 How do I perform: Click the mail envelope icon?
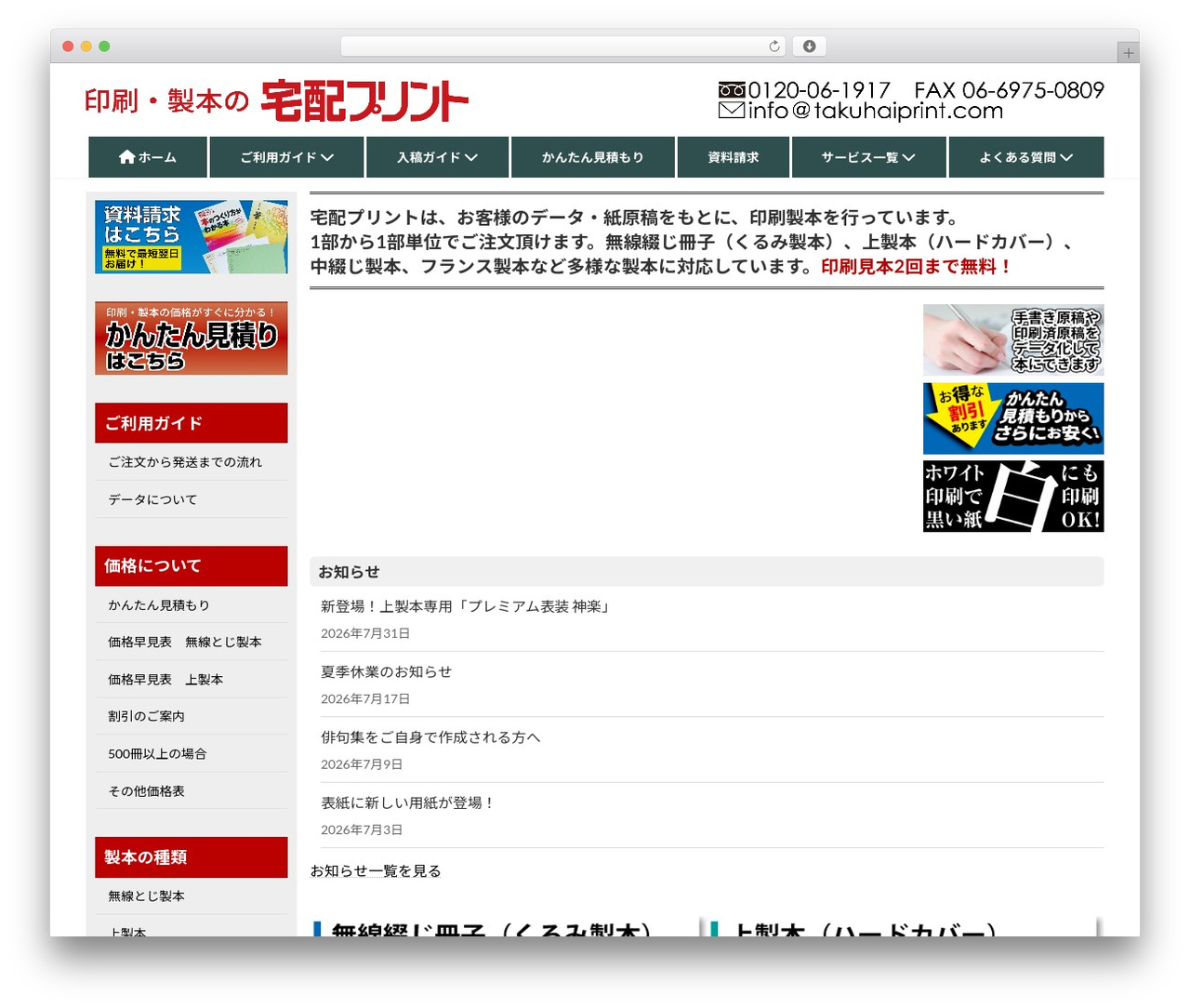(732, 111)
